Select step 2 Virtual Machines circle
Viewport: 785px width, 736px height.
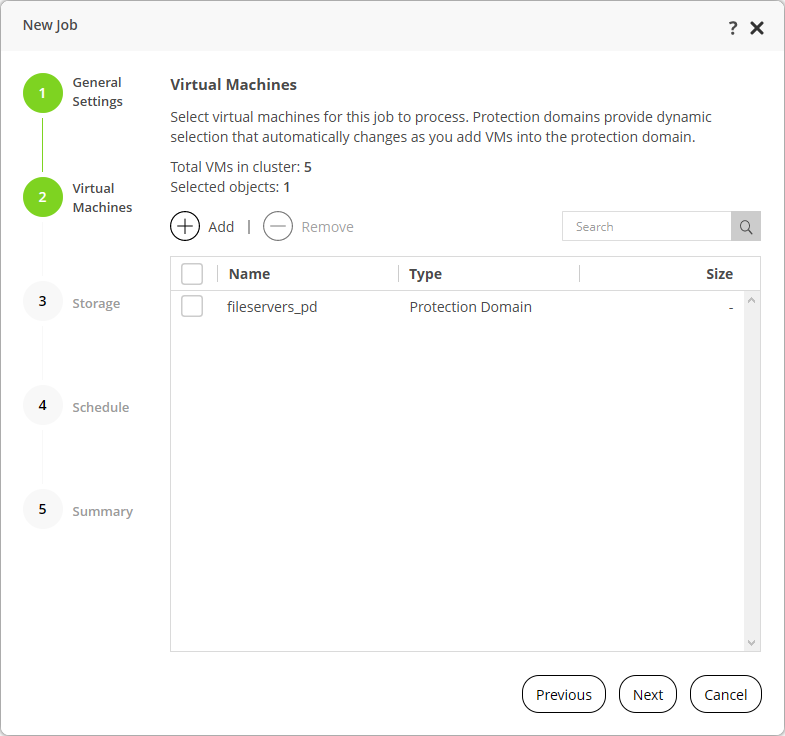(42, 197)
